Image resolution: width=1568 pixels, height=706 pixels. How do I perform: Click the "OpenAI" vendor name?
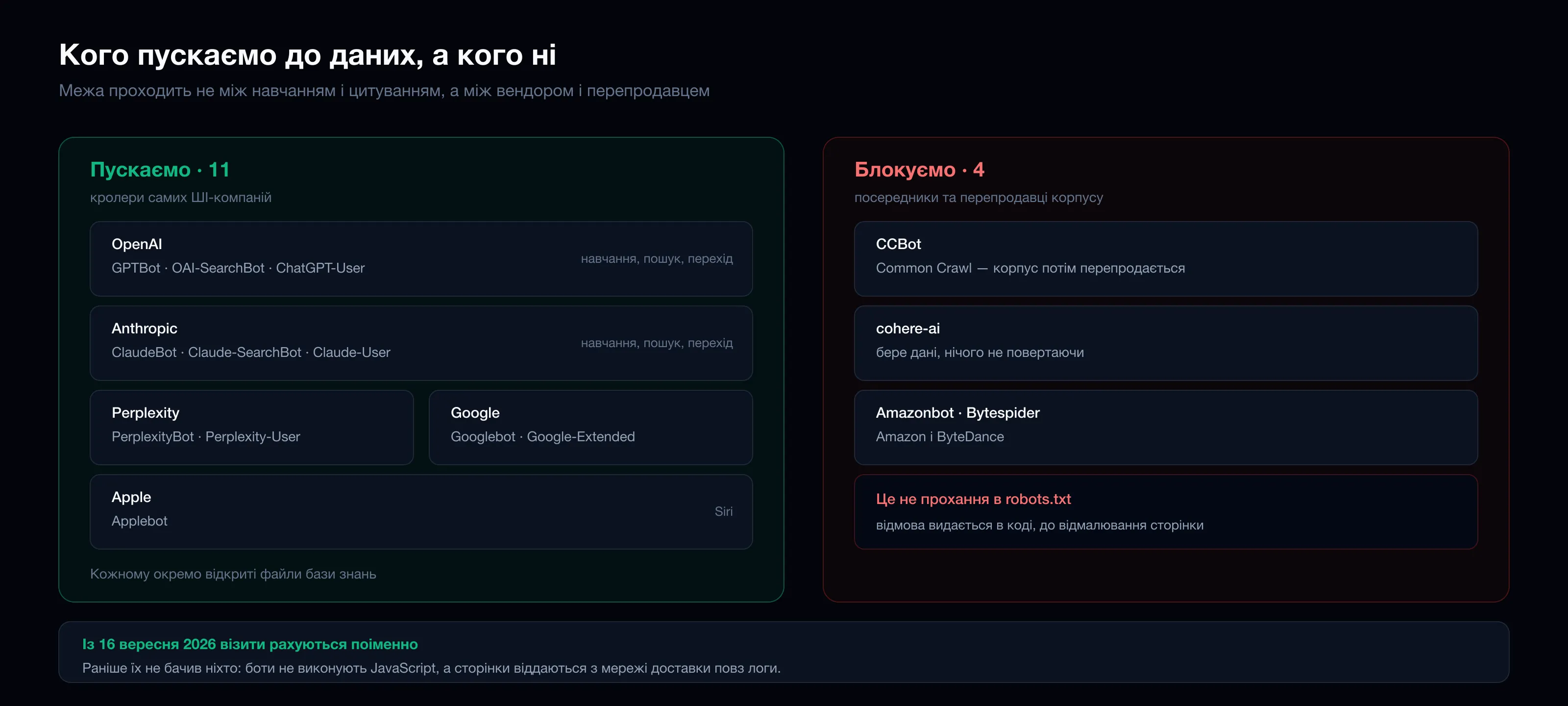tap(137, 244)
